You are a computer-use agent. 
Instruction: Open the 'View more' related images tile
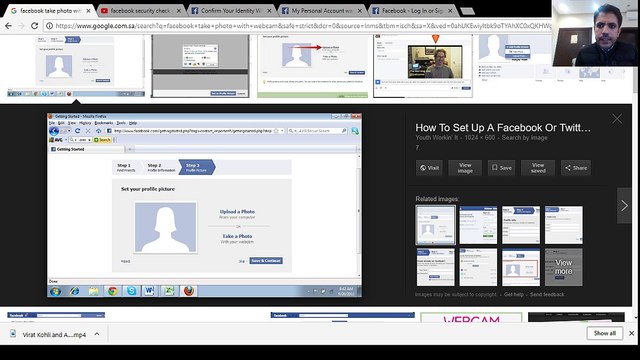coord(564,267)
